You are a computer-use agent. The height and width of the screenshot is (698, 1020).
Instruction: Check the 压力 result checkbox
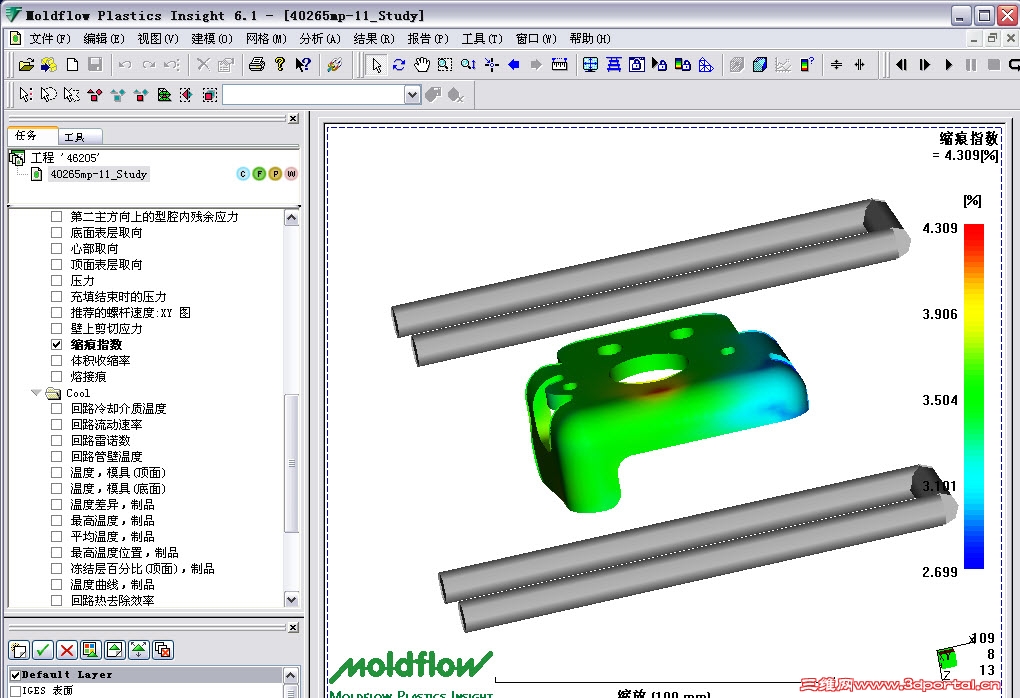57,280
